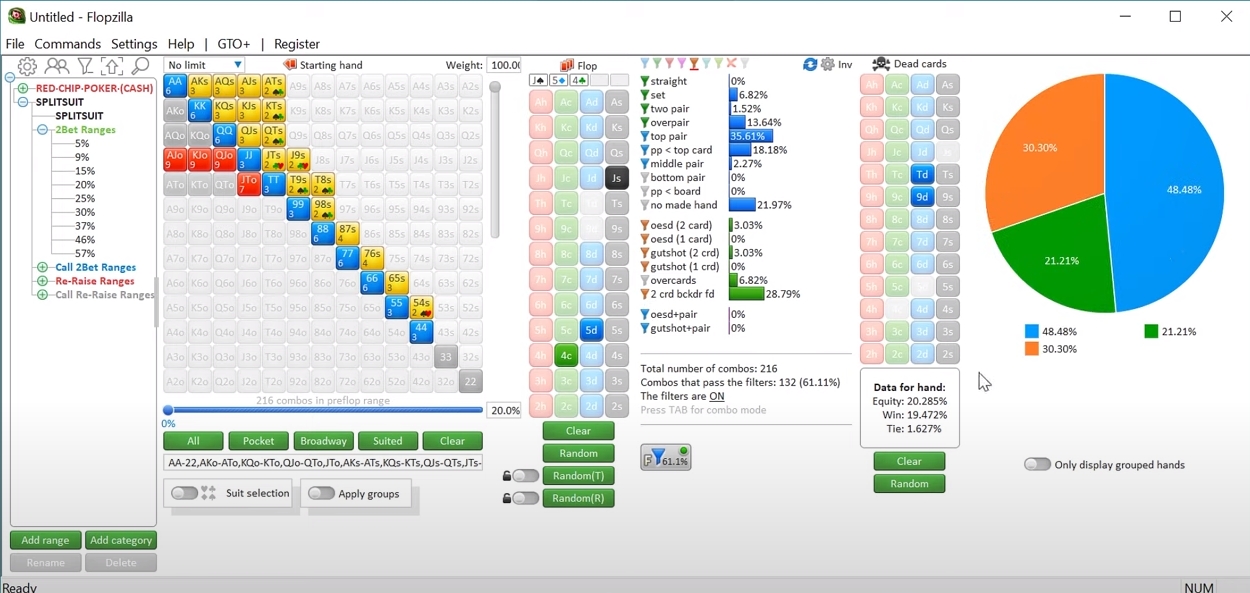Image resolution: width=1250 pixels, height=593 pixels.
Task: Click the filter status button showing 61.1%
Action: coord(666,457)
